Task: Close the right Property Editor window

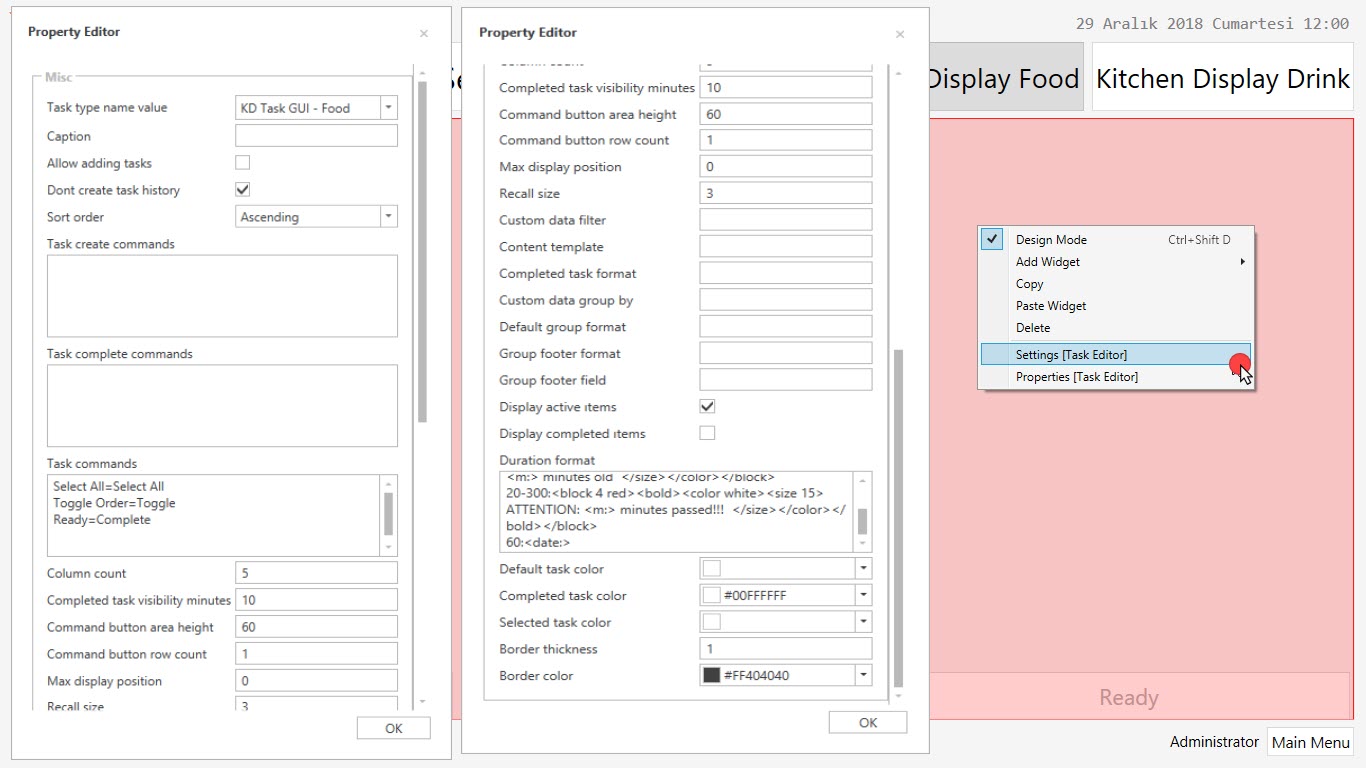Action: click(899, 34)
